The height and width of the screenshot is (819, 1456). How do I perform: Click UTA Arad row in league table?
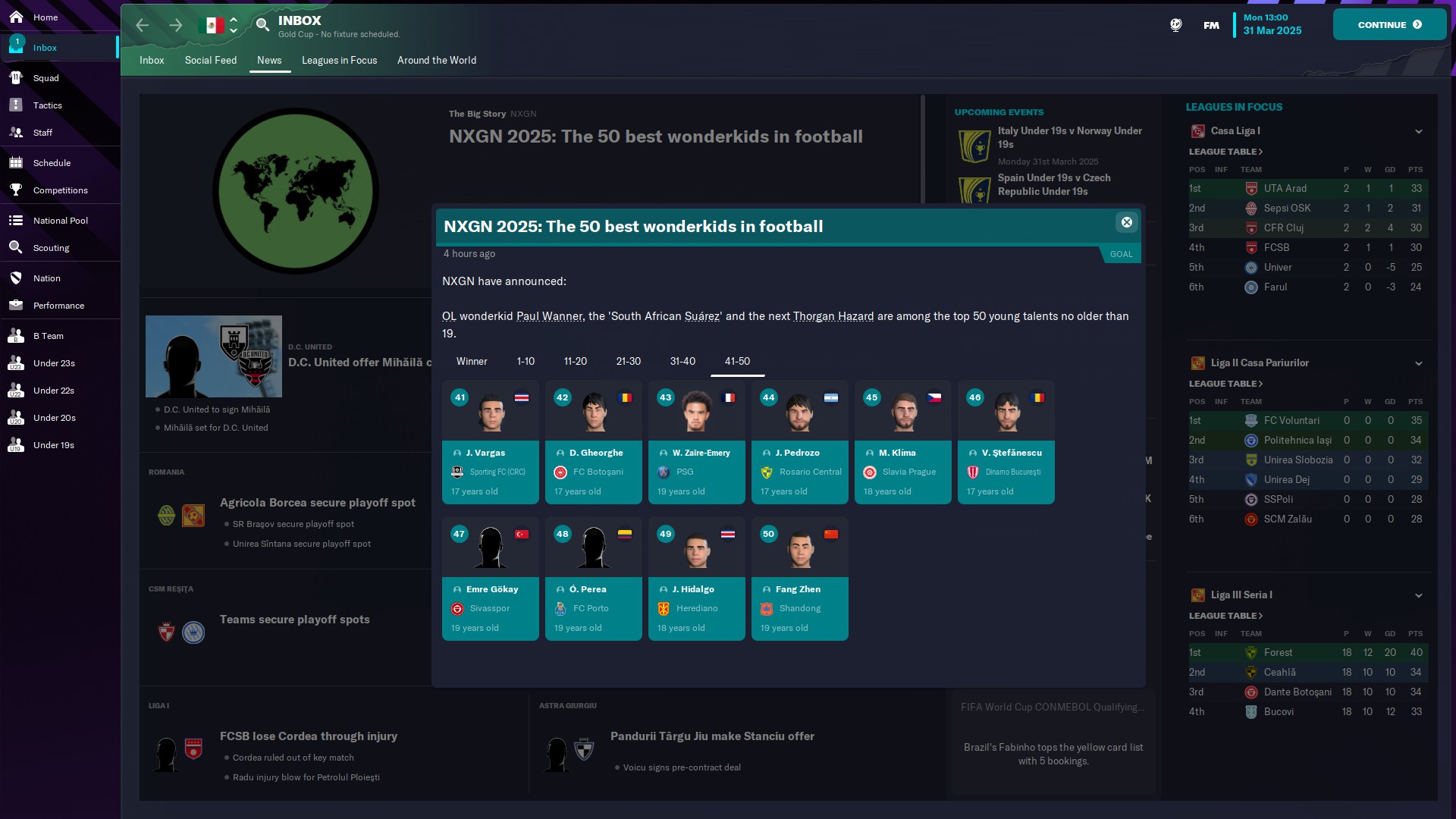pos(1308,188)
